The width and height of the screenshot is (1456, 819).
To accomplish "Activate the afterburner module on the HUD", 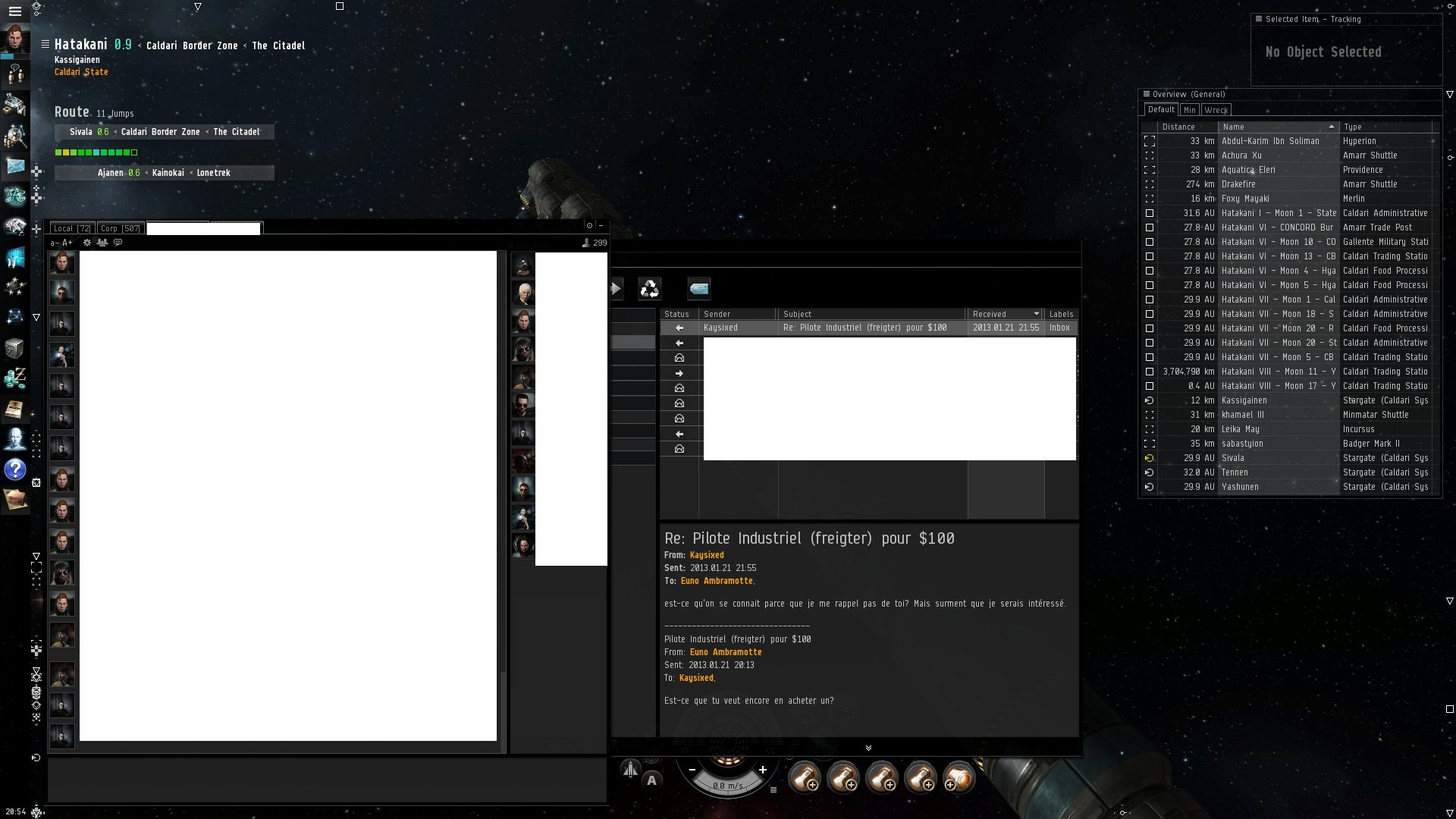I will [959, 777].
